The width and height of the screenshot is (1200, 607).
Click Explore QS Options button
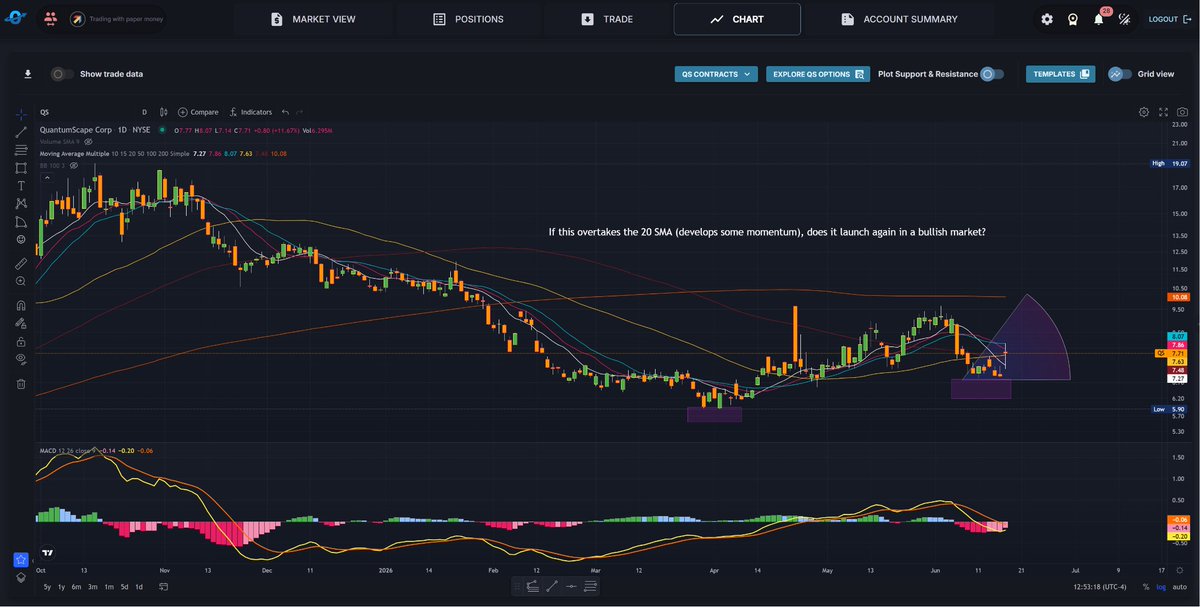coord(818,74)
